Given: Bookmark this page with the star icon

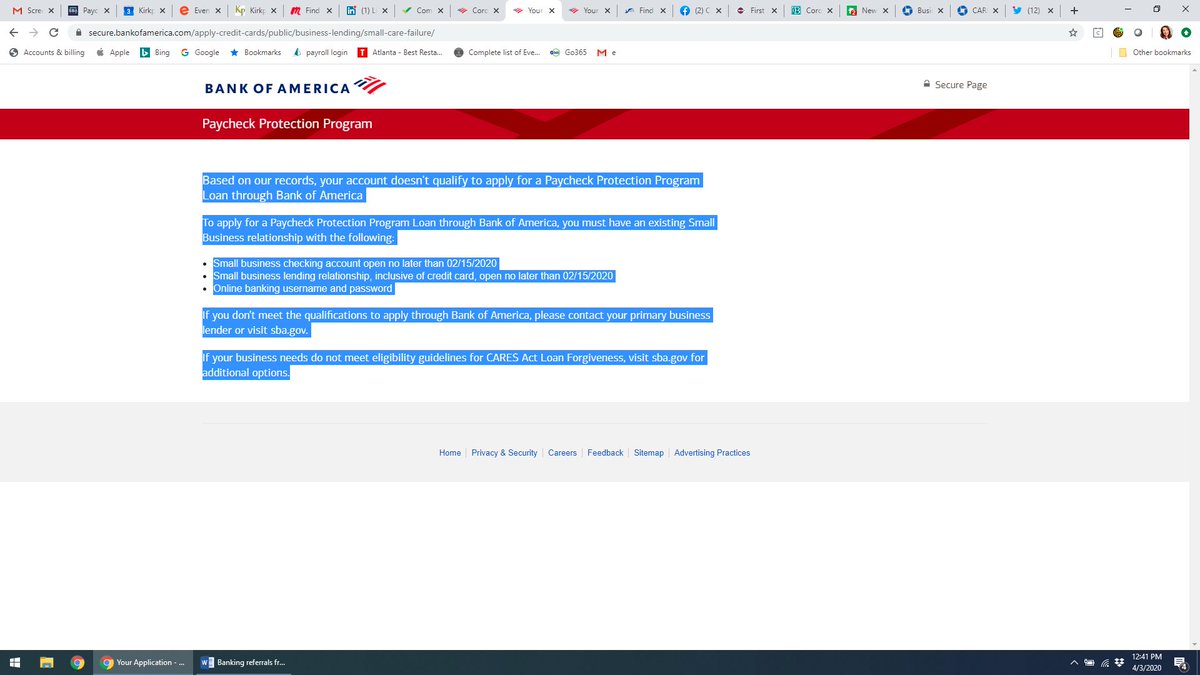Looking at the screenshot, I should coord(1073,32).
